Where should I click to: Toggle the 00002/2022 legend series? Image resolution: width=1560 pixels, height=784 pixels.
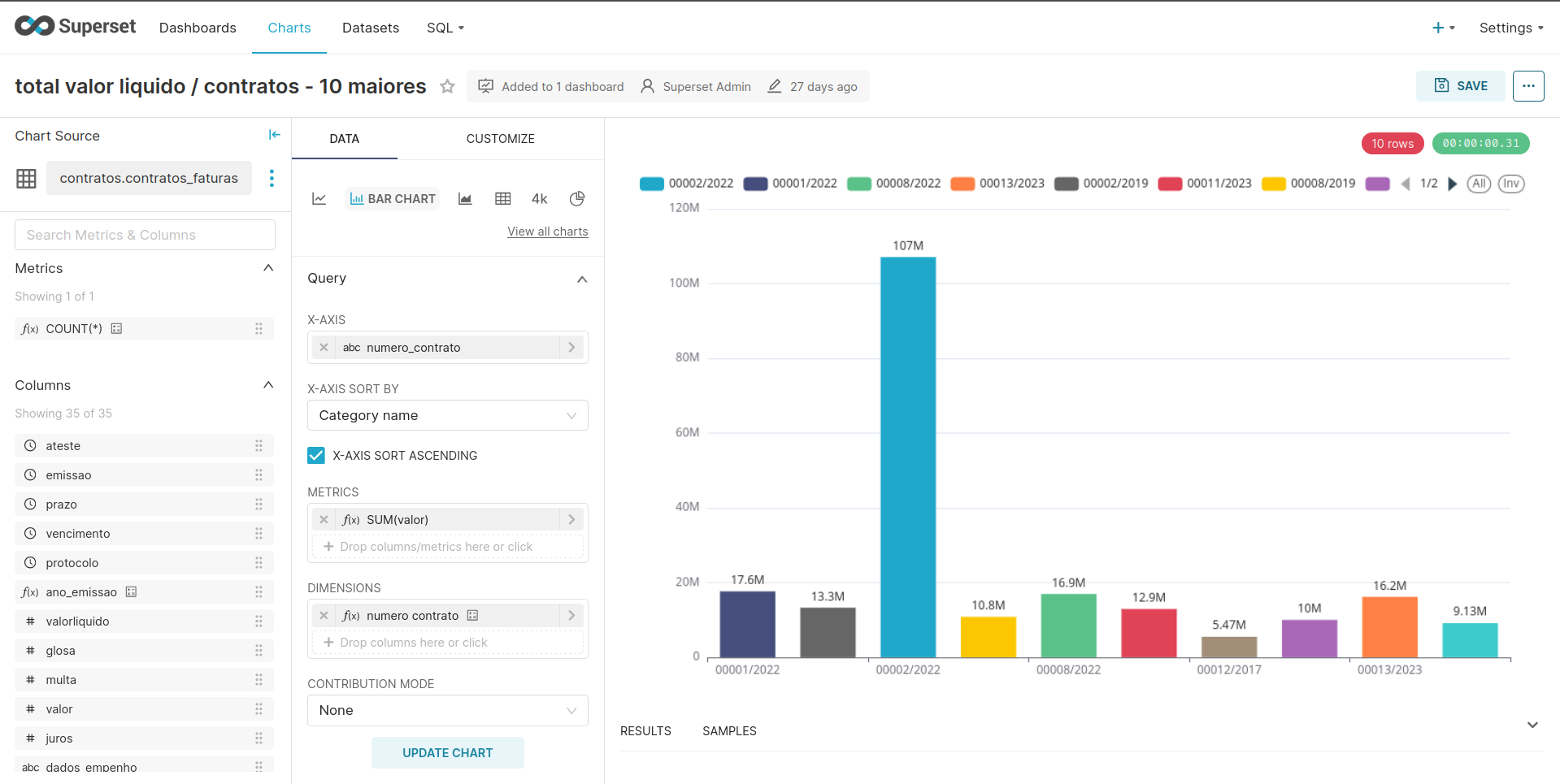click(688, 184)
